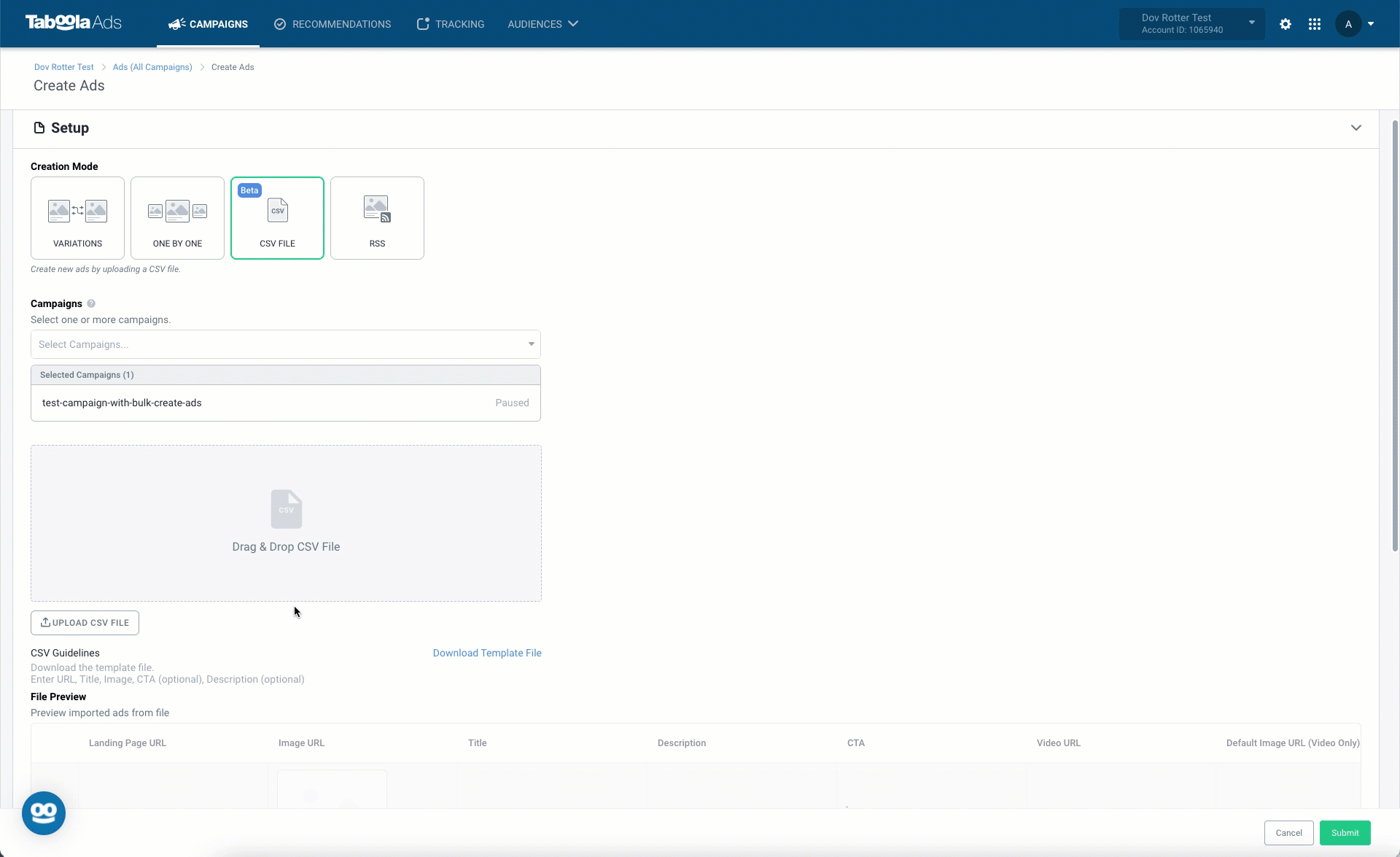Viewport: 1400px width, 857px height.
Task: Open the Audiences menu
Action: tap(542, 24)
